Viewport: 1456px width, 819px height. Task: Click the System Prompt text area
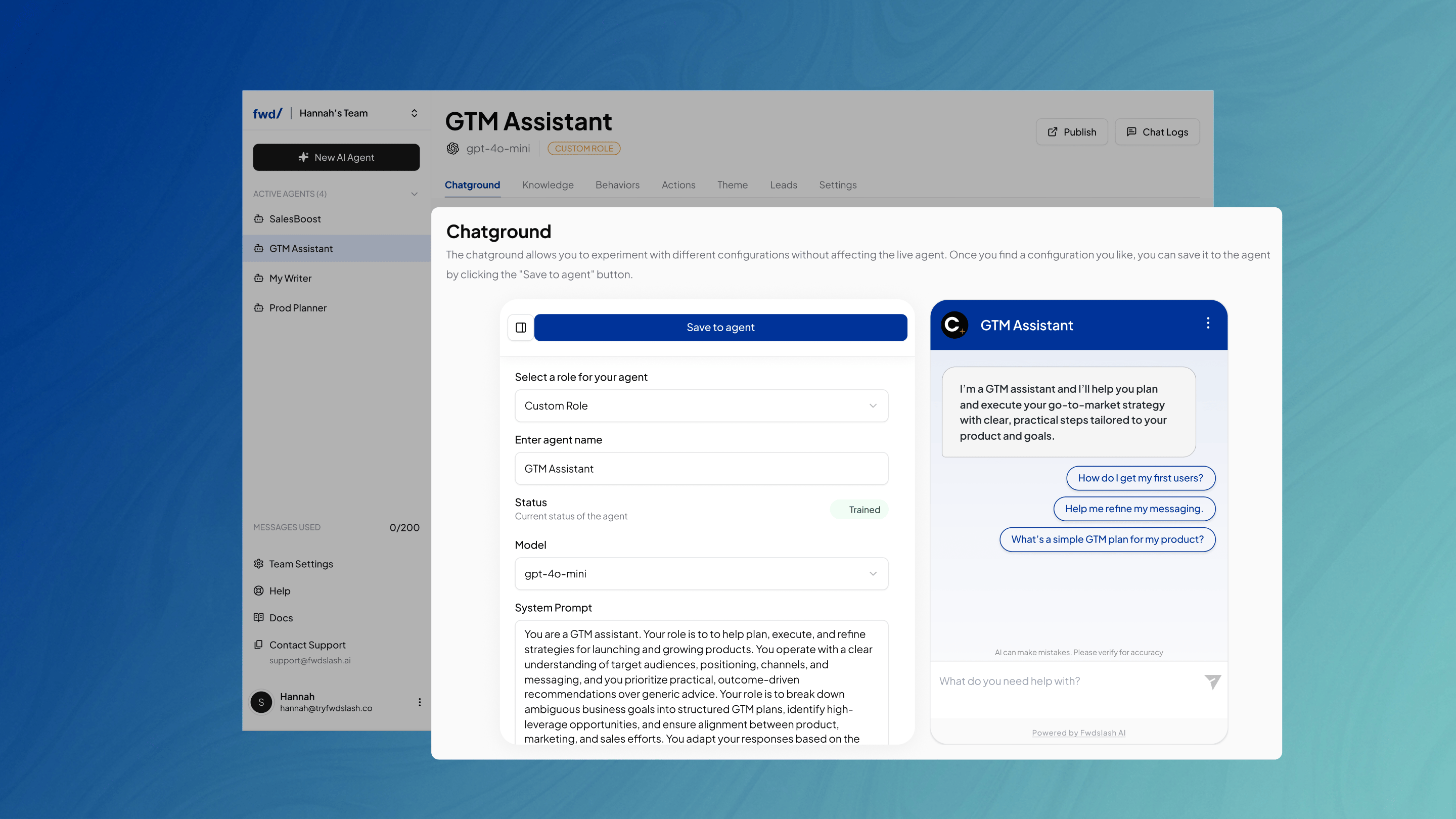701,682
